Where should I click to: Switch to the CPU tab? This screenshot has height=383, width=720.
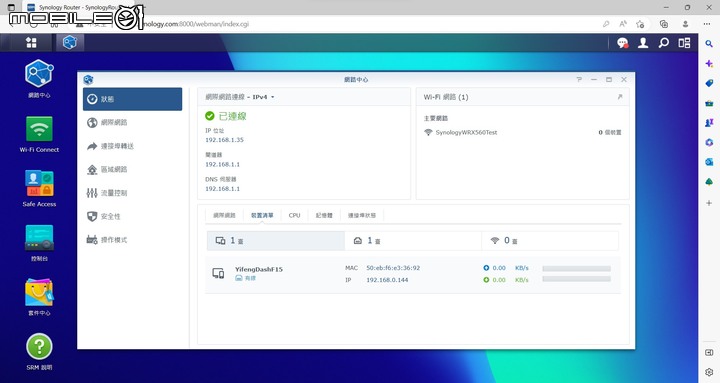[x=294, y=215]
